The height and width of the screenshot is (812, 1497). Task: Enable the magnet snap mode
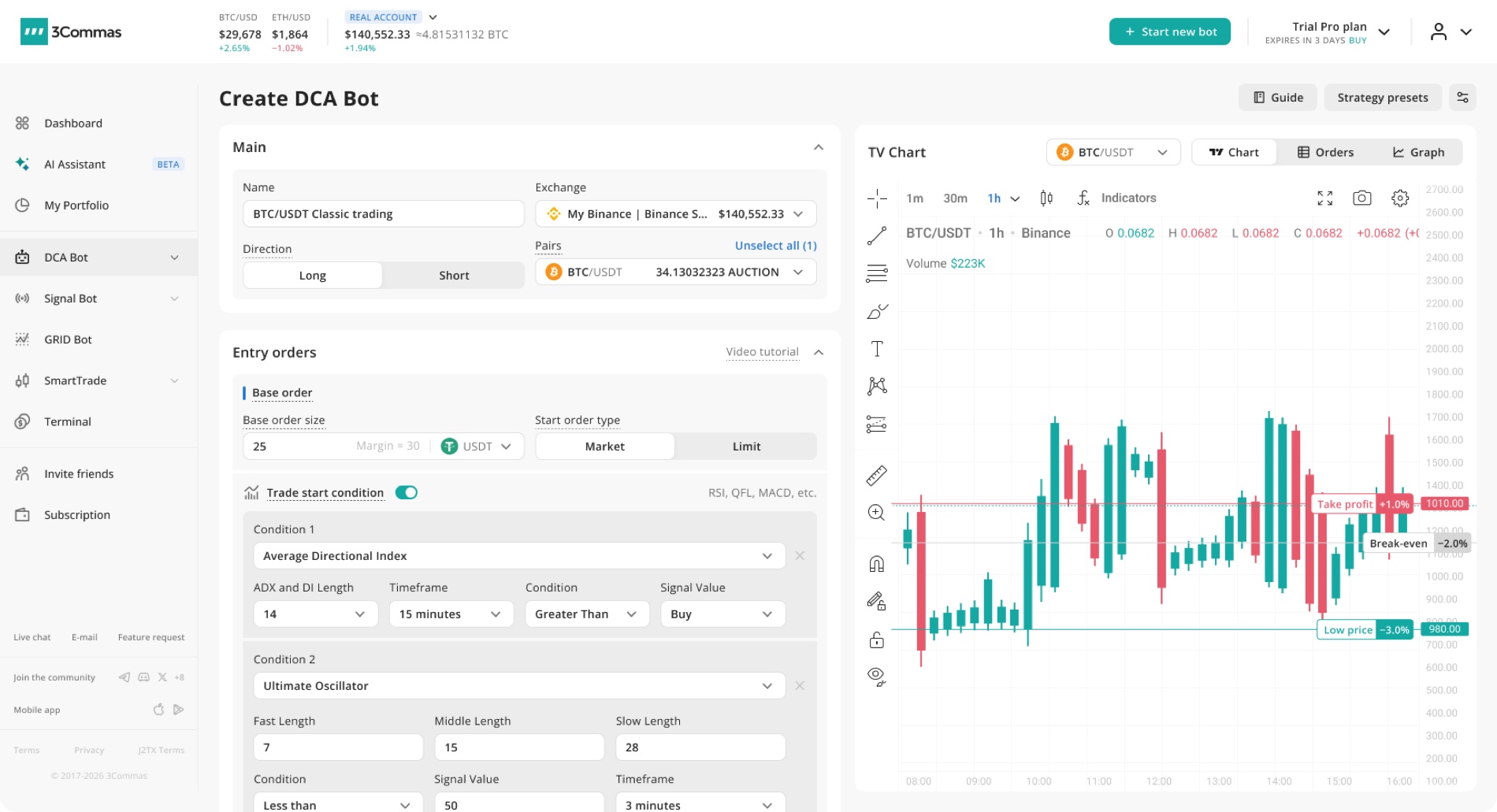[877, 564]
